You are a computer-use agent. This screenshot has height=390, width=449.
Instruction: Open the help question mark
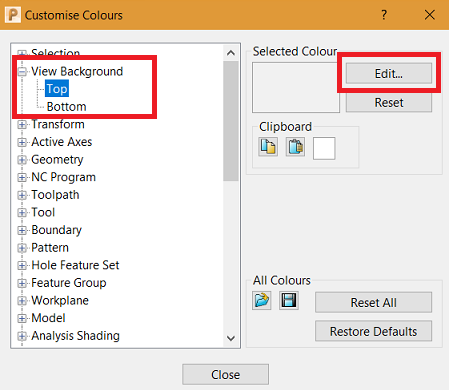point(384,15)
